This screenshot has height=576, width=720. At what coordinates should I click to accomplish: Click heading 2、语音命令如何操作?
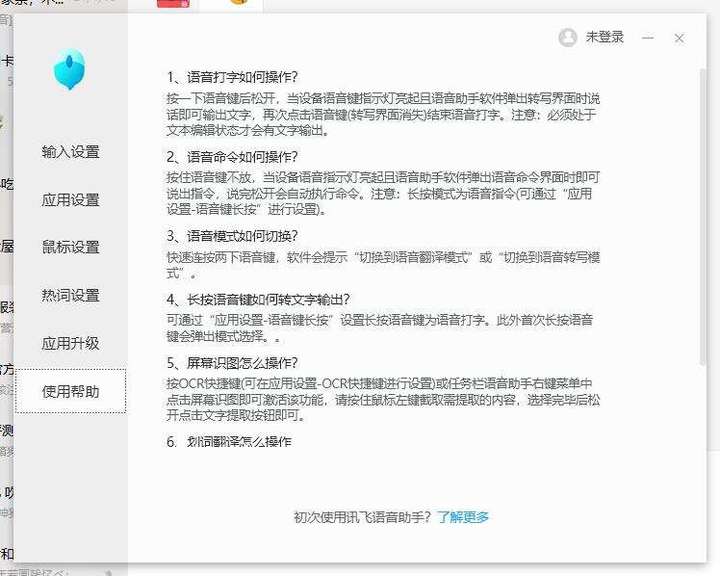point(232,157)
